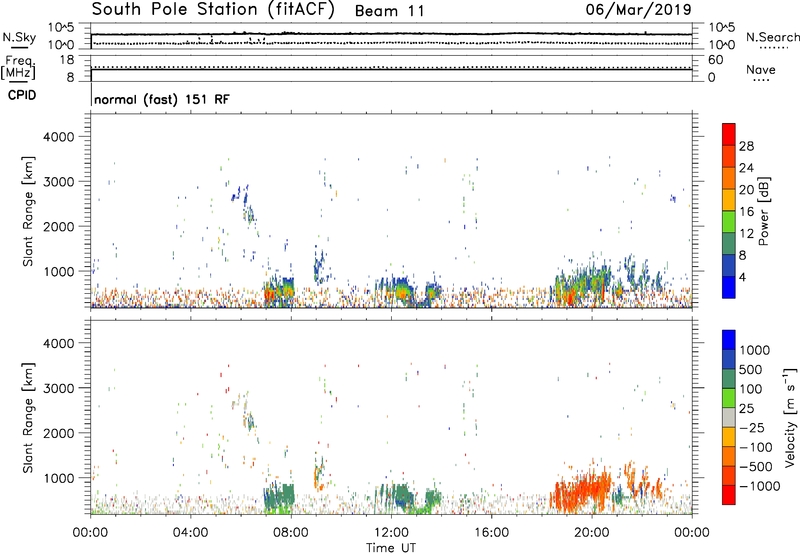Click the date '06/Mar/2019'

point(638,10)
